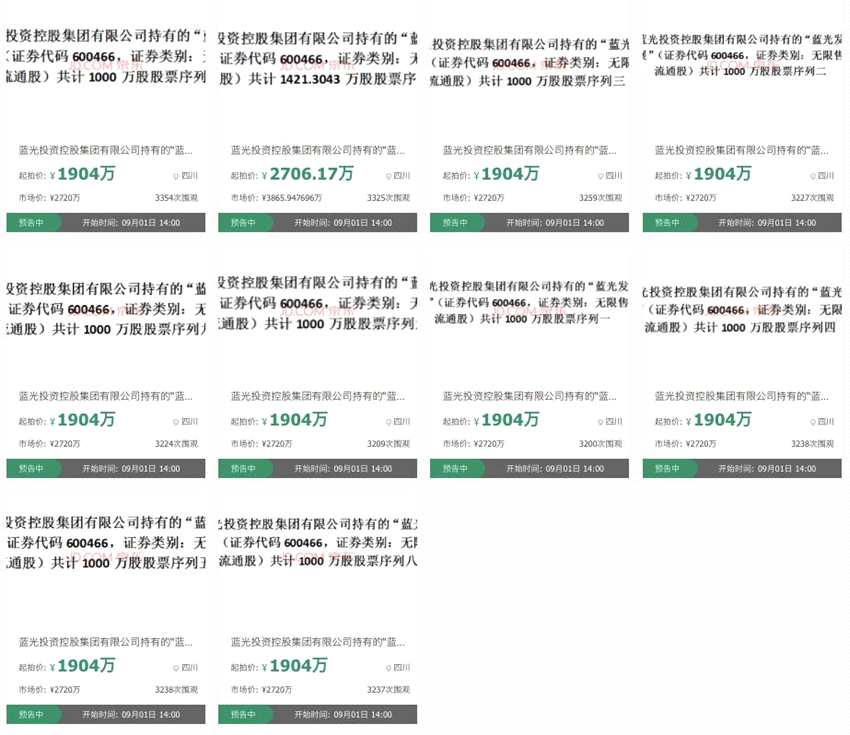Click the 3325次围观 view count
The image size is (850, 735).
388,198
